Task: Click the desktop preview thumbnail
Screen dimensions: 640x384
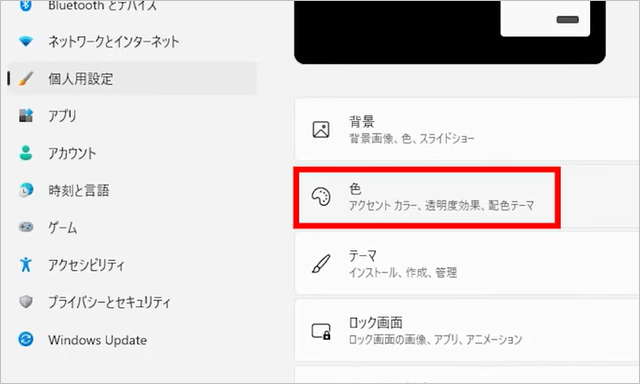Action: tap(450, 32)
